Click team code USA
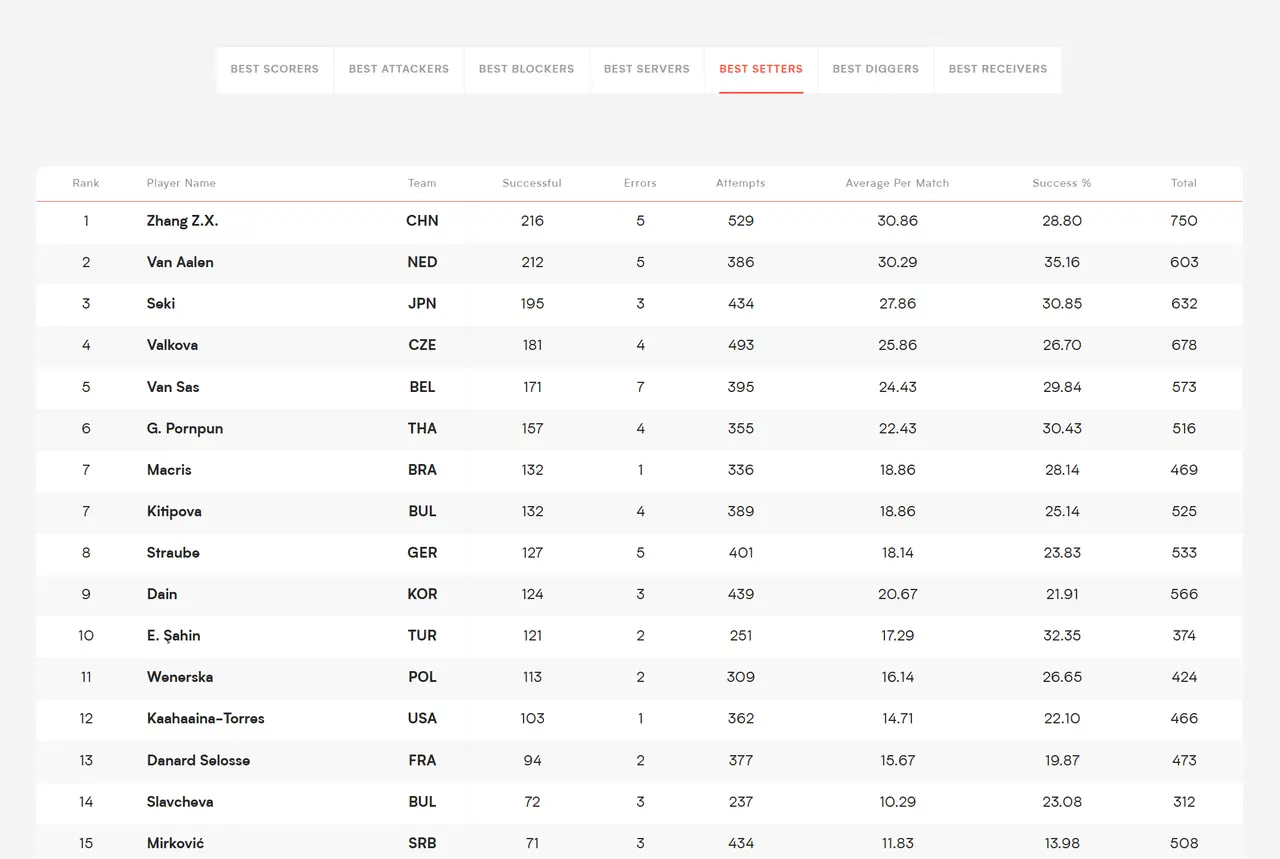1280x859 pixels. tap(422, 718)
